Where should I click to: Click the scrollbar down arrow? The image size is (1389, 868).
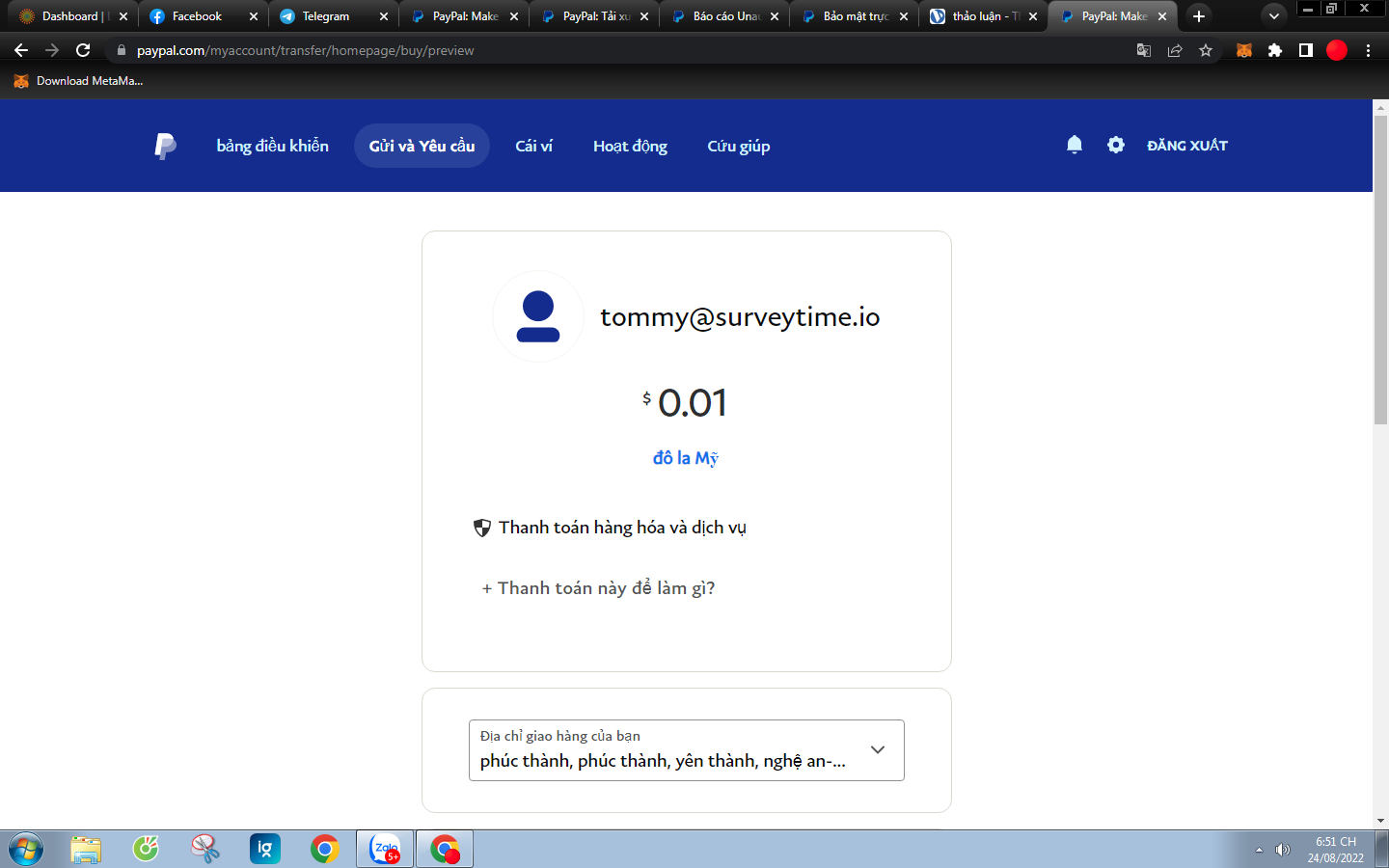[1380, 821]
